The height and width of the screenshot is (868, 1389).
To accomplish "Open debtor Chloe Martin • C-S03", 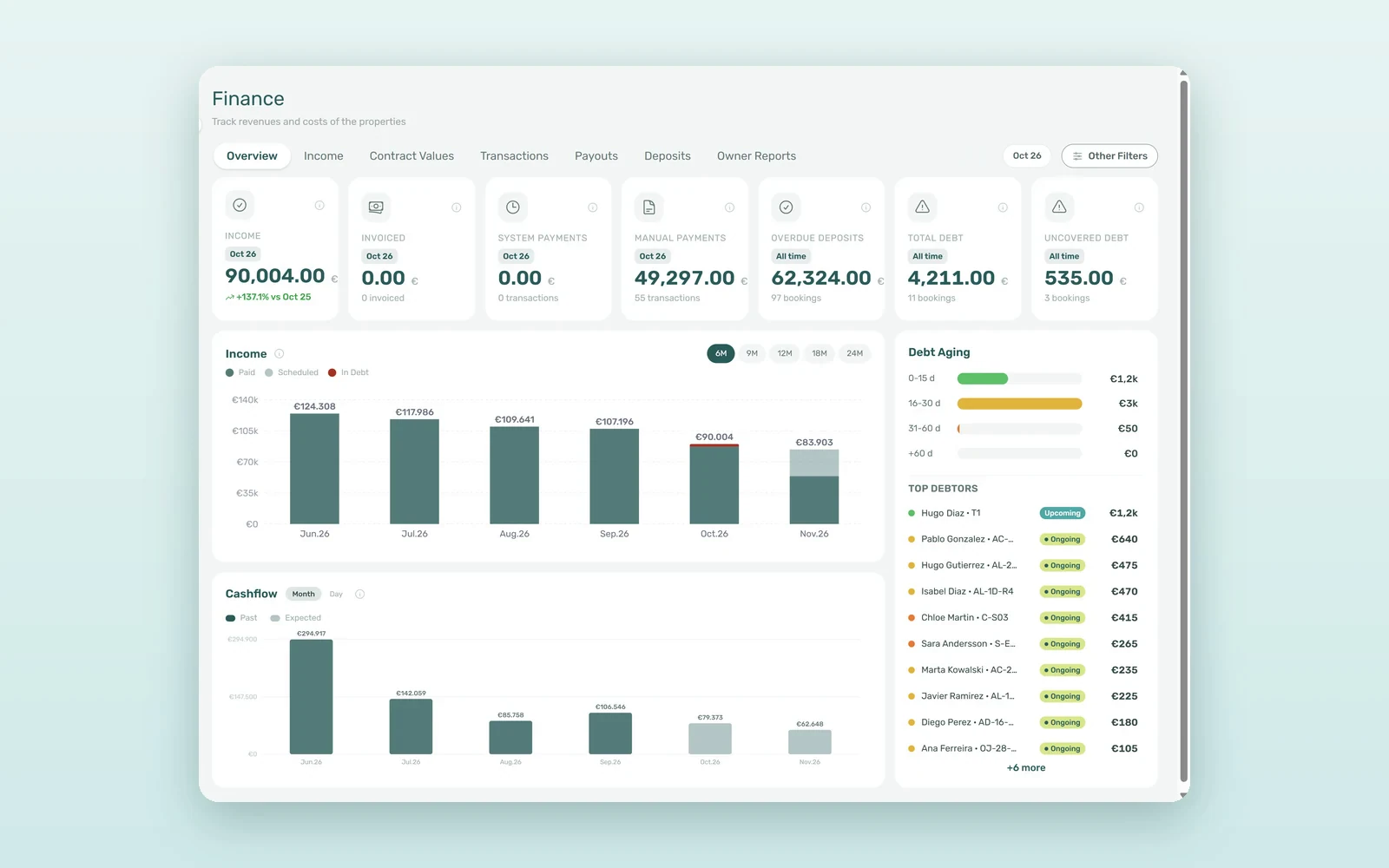I will [1023, 618].
